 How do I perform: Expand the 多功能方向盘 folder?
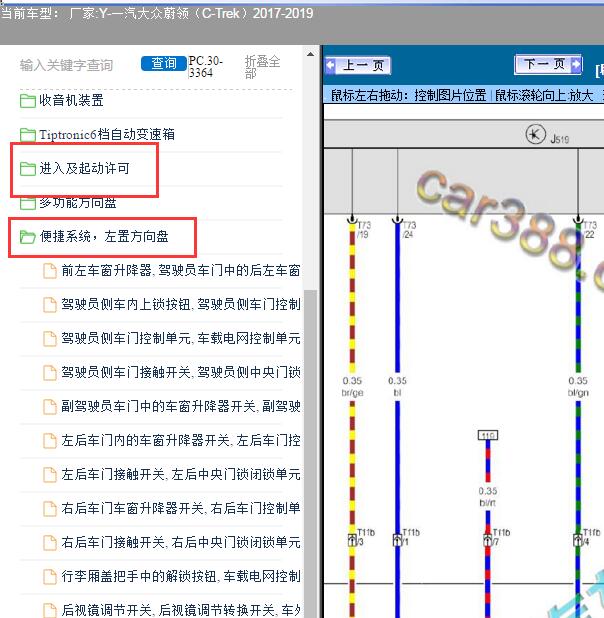click(78, 203)
